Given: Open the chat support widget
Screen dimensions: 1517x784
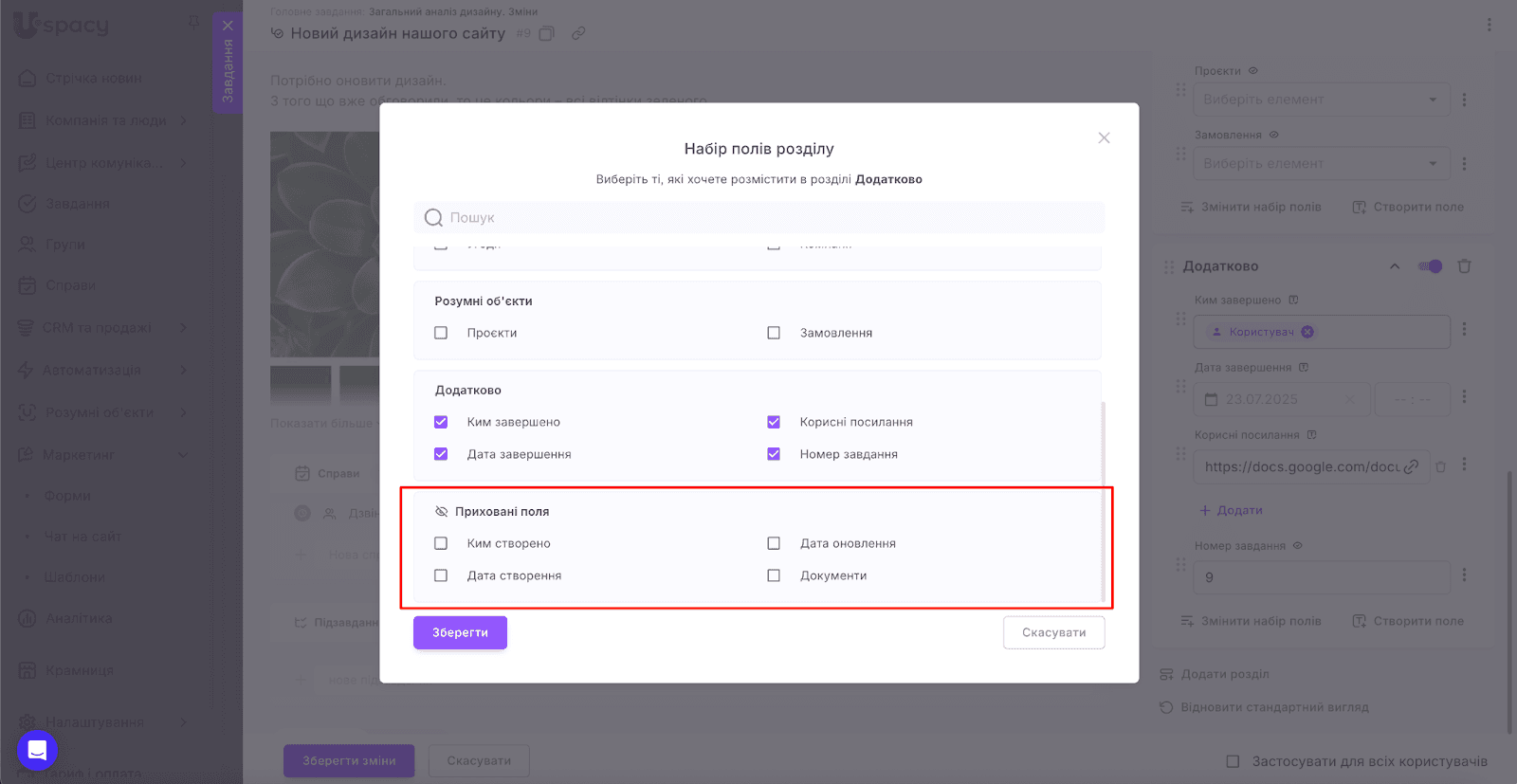Looking at the screenshot, I should (38, 751).
